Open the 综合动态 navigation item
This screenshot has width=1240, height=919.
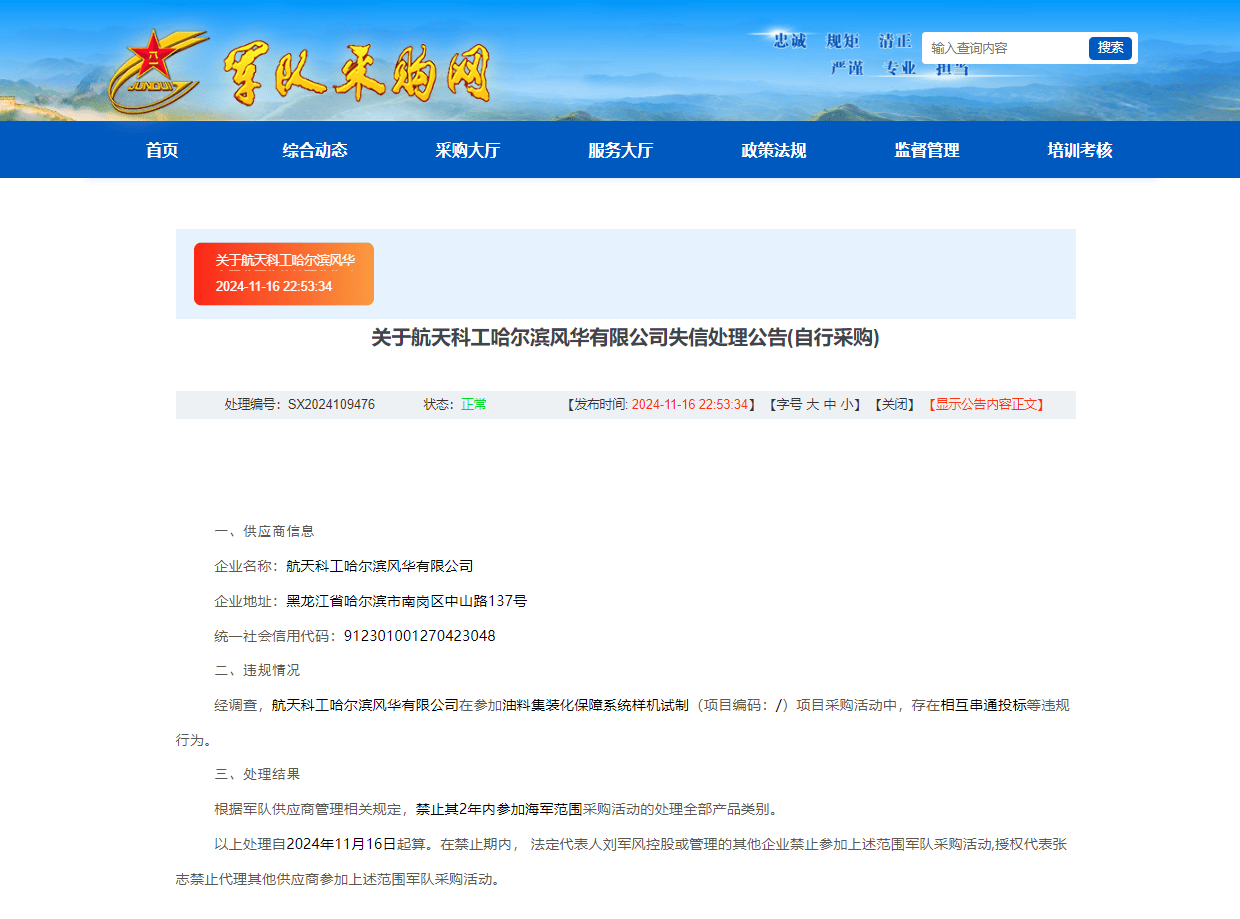point(315,150)
